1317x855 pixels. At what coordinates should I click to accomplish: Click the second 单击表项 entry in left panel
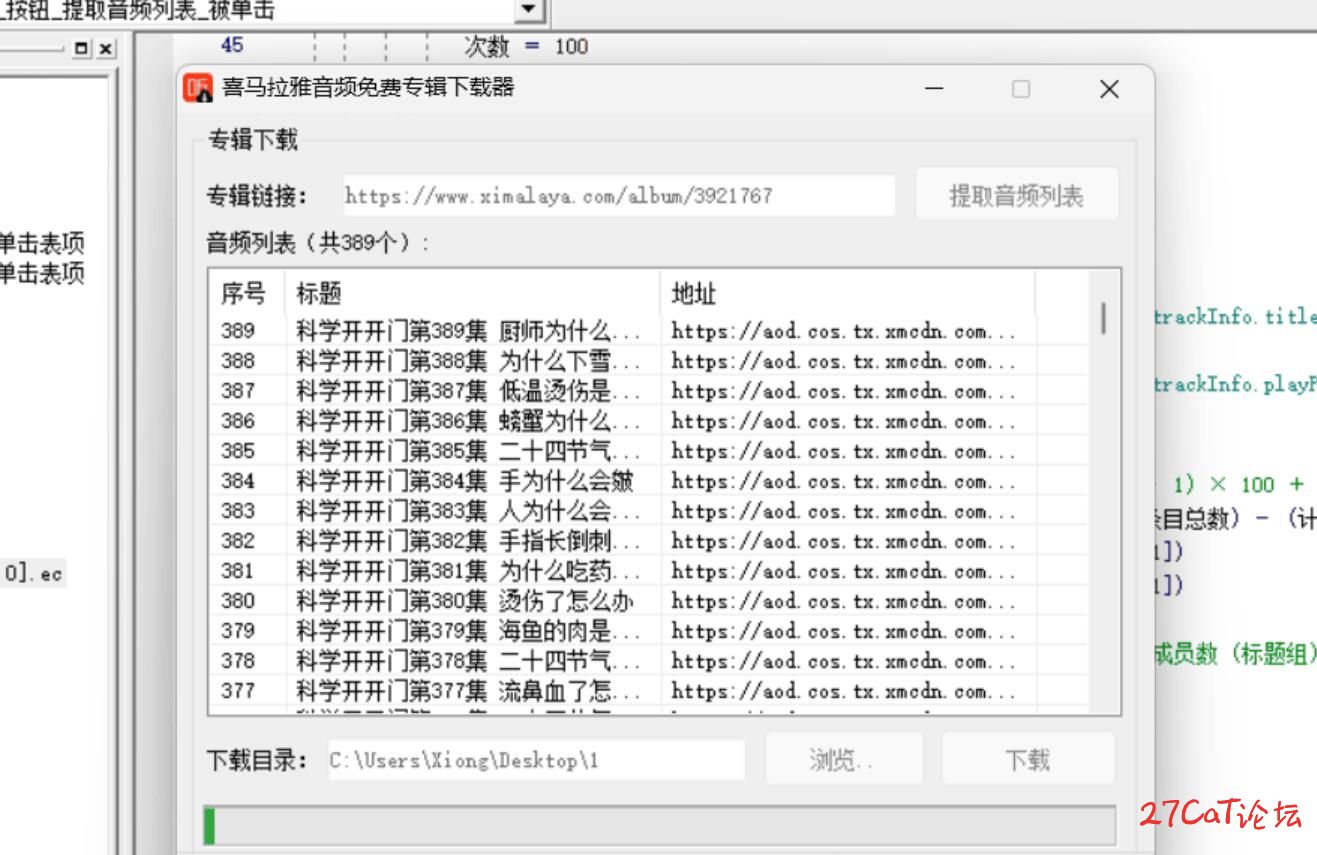click(x=42, y=273)
